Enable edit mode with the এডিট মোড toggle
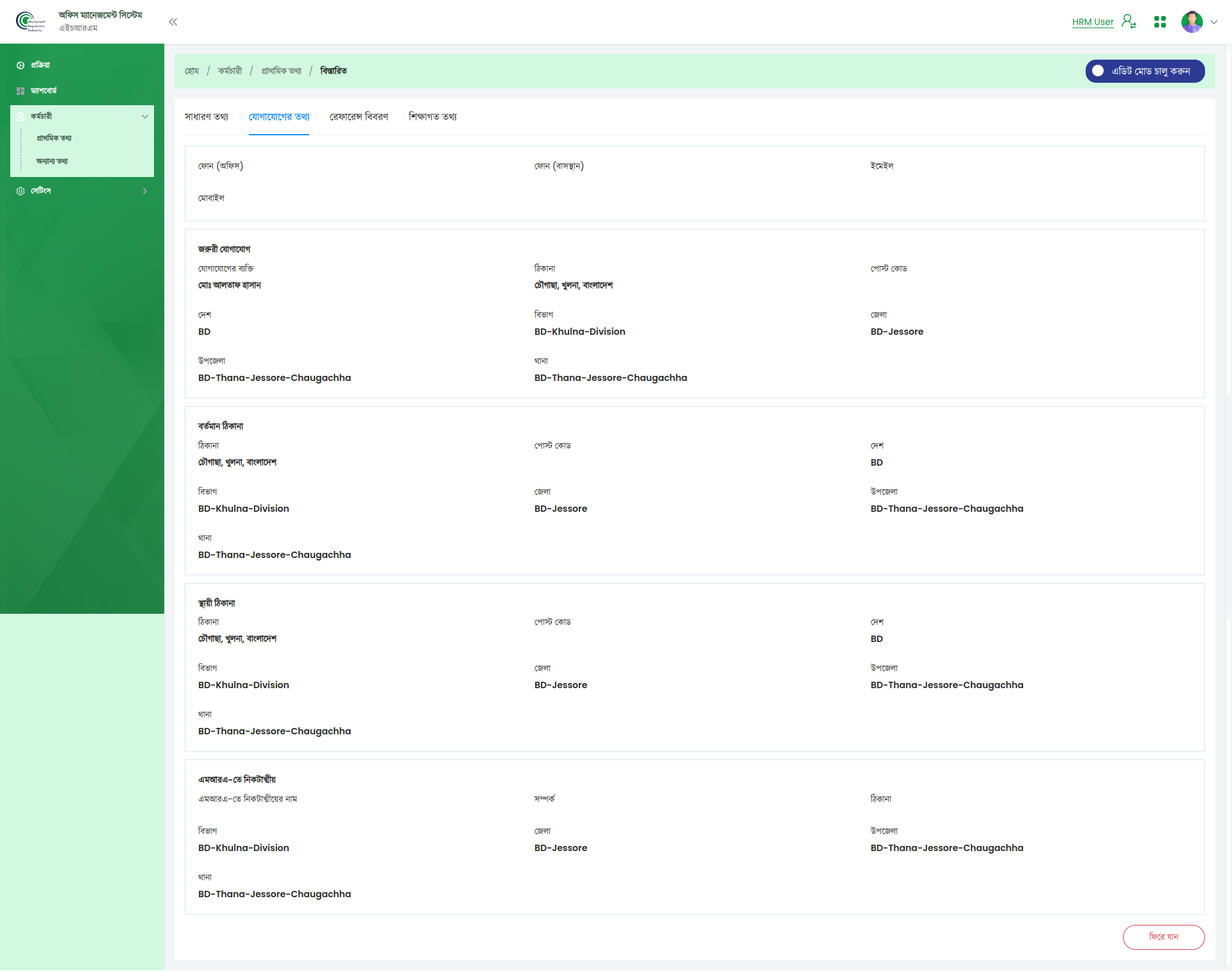Viewport: 1232px width, 971px height. click(x=1145, y=71)
